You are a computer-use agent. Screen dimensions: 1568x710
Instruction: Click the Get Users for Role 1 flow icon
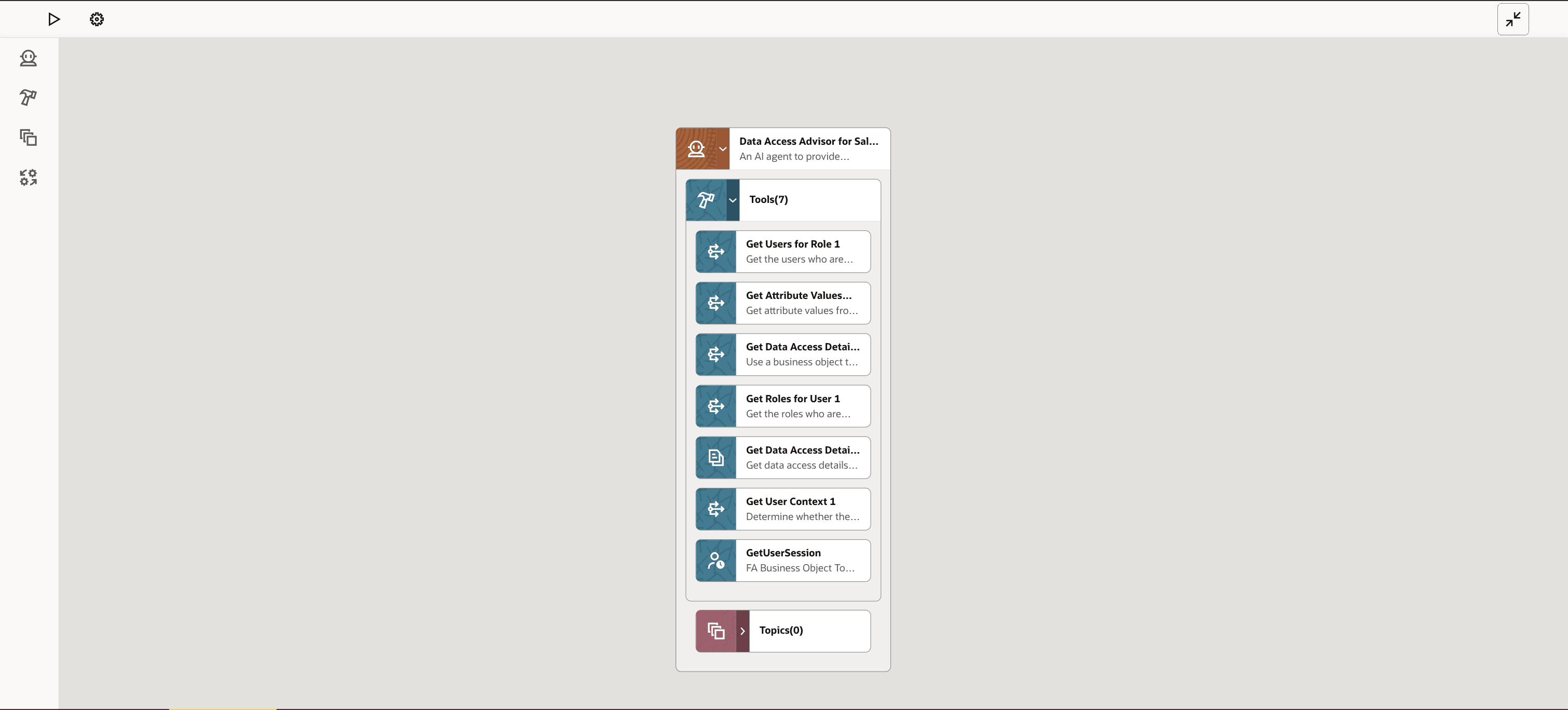pyautogui.click(x=716, y=252)
